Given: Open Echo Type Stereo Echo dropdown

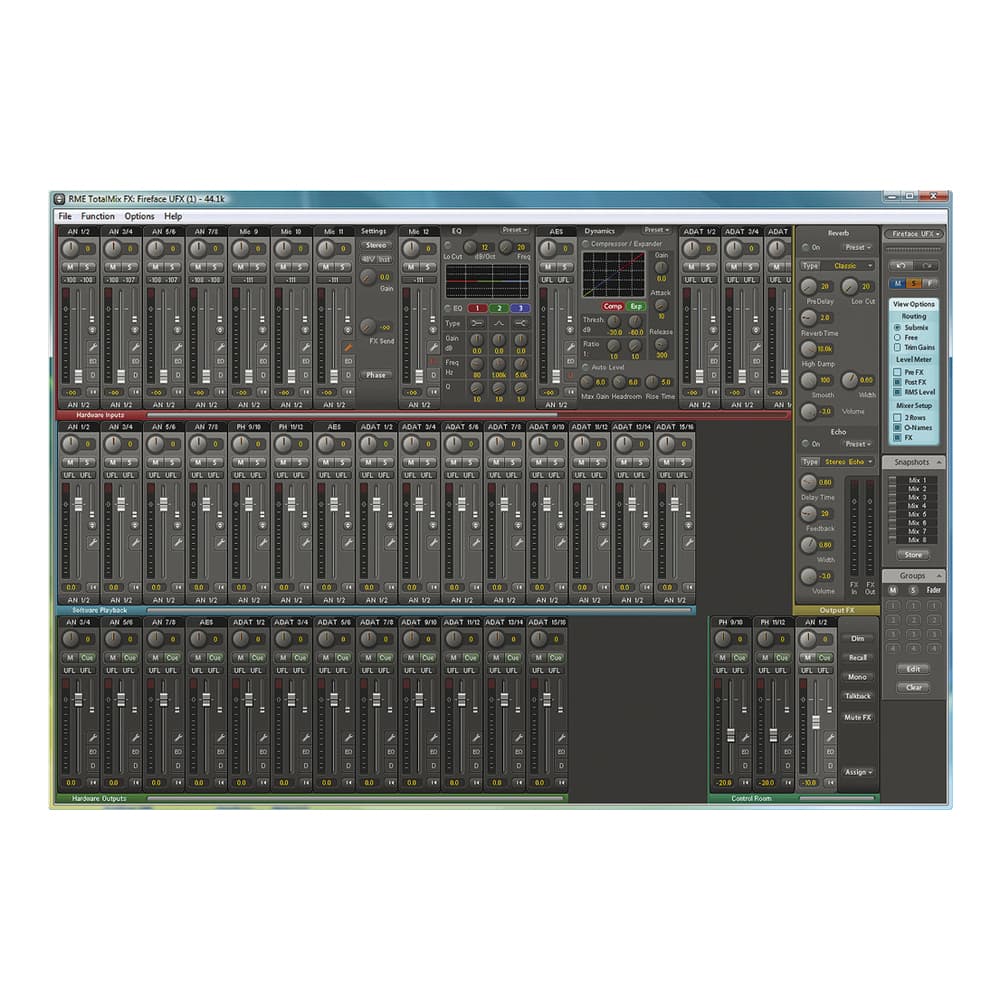Looking at the screenshot, I should pyautogui.click(x=848, y=461).
